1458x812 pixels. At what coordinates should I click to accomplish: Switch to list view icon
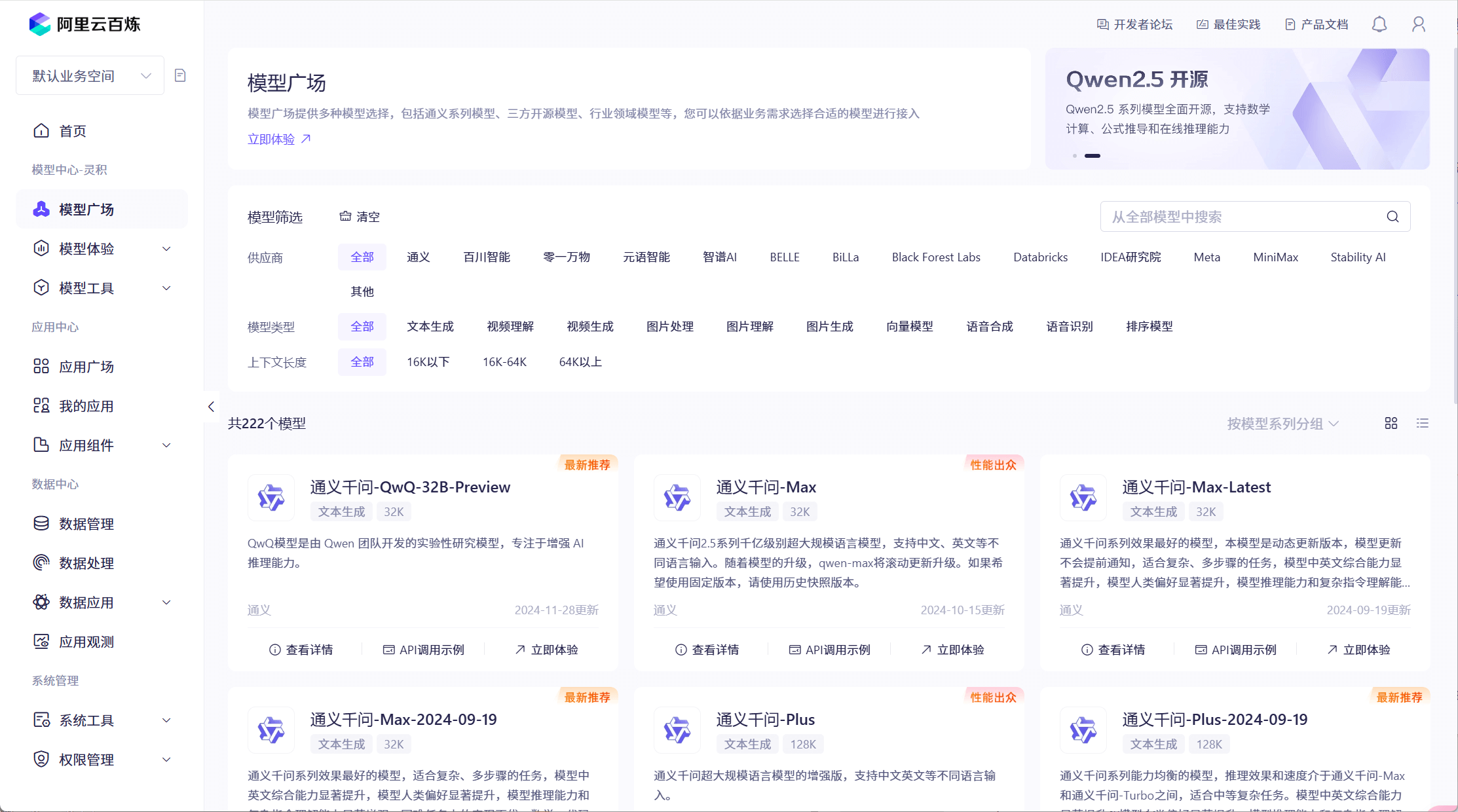(x=1423, y=423)
